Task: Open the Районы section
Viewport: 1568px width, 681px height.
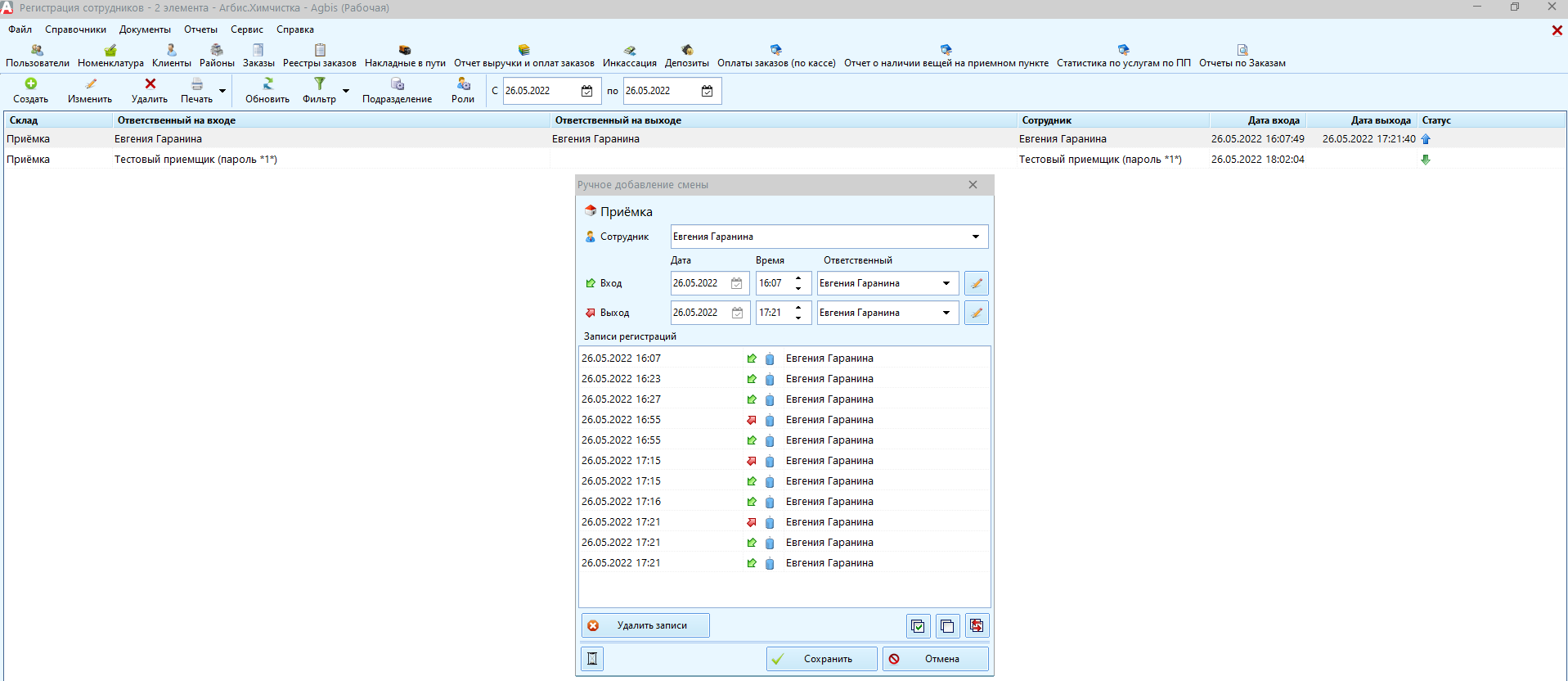Action: pyautogui.click(x=217, y=56)
